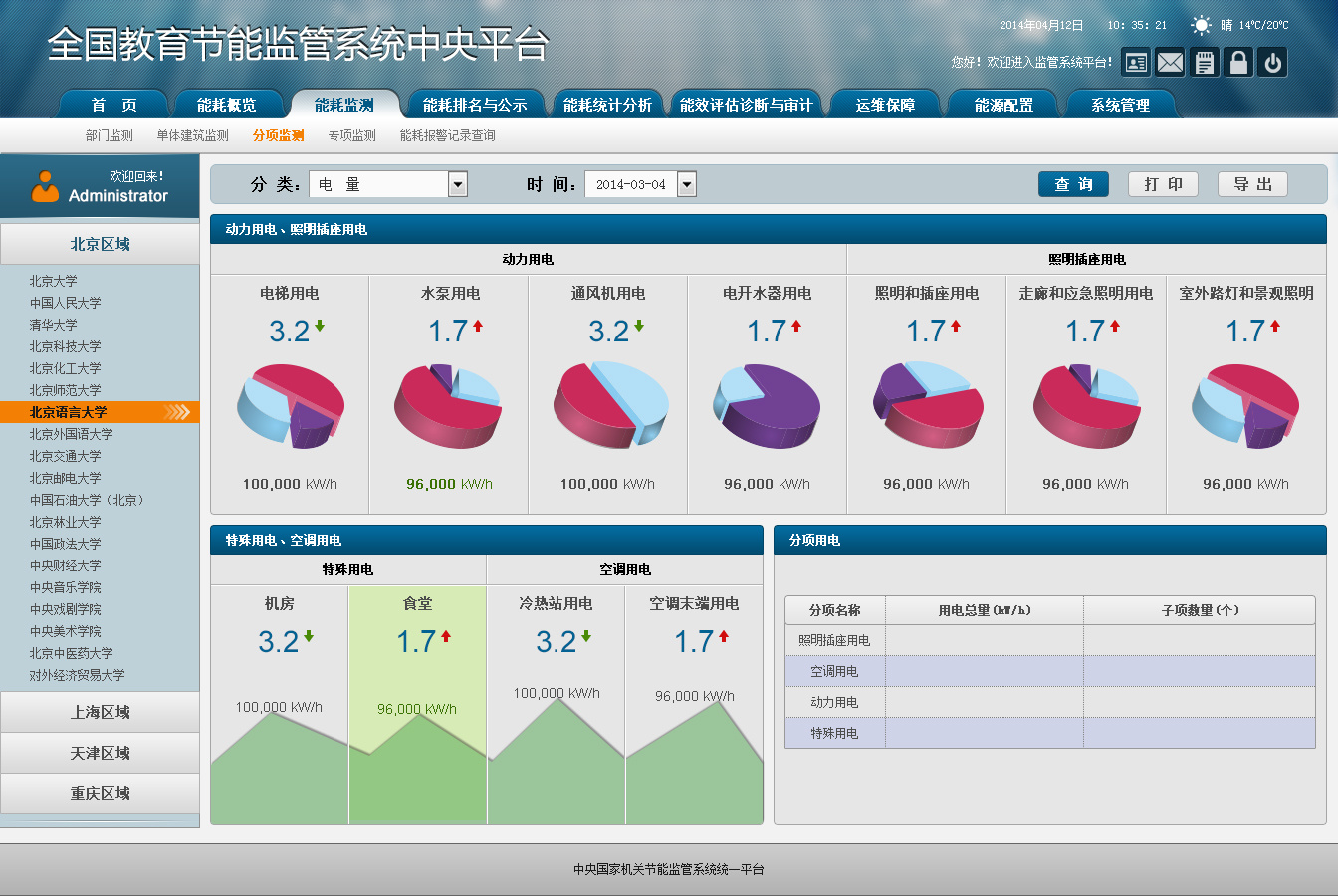Click the ID card icon in header

pyautogui.click(x=1136, y=63)
